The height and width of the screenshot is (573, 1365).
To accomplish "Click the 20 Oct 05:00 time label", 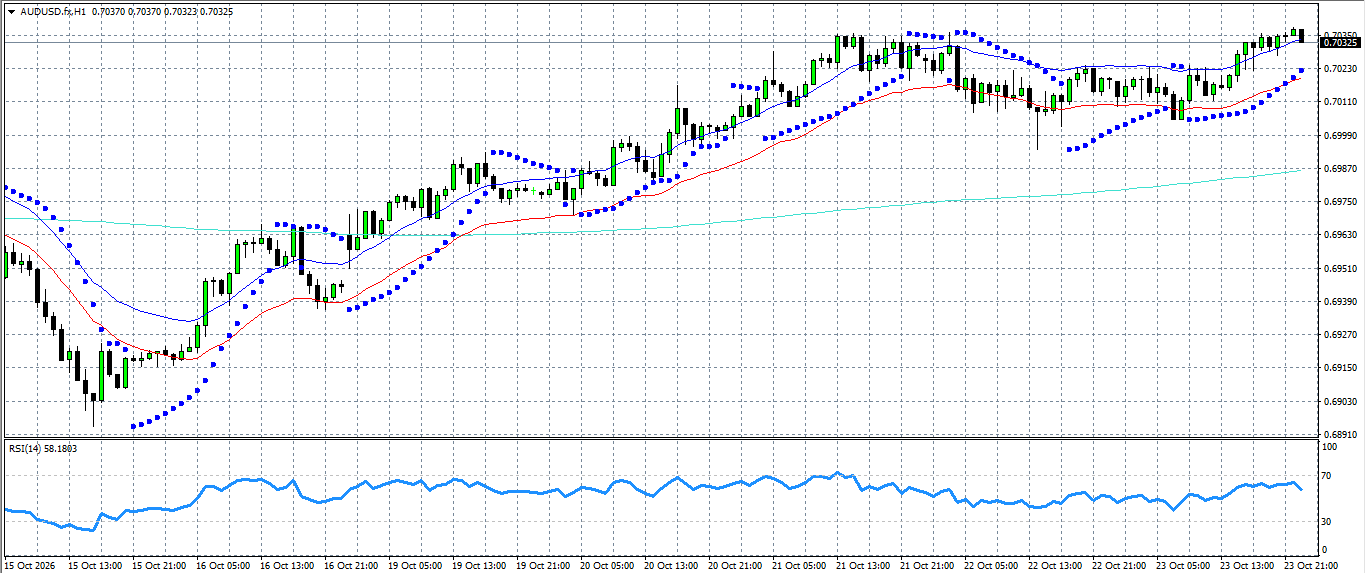I will click(x=606, y=565).
